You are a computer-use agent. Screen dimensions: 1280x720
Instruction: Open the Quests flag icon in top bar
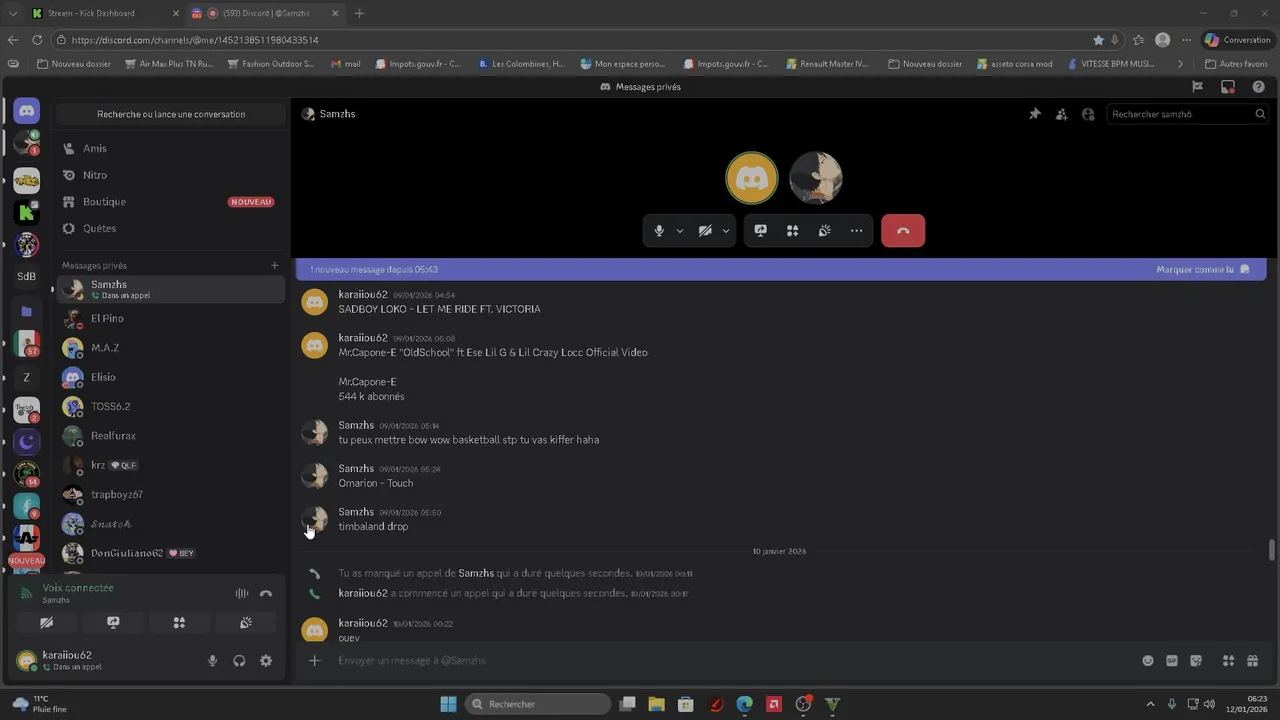pos(1197,87)
